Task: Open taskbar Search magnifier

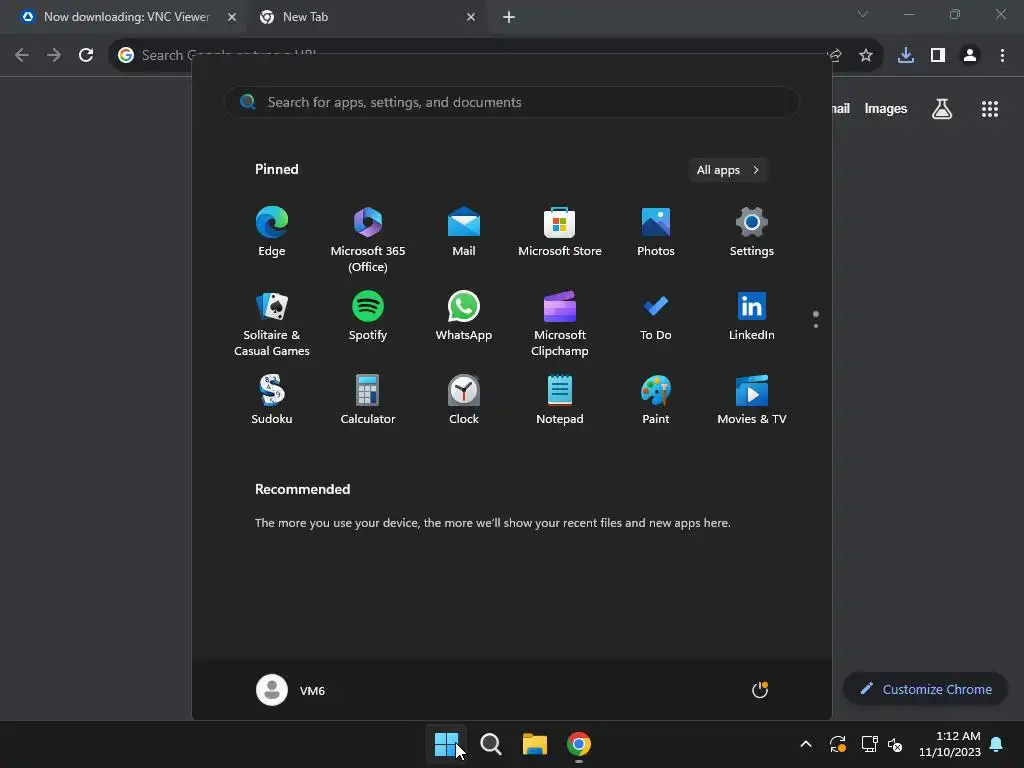Action: (x=490, y=744)
